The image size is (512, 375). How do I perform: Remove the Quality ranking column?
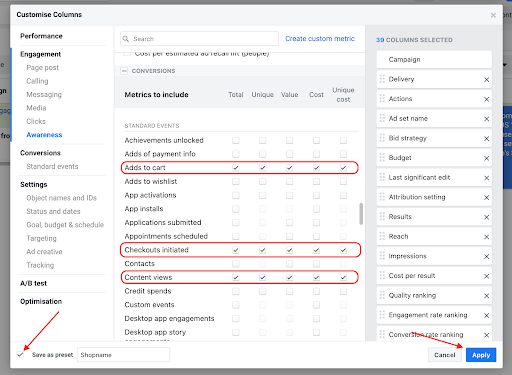click(x=486, y=296)
